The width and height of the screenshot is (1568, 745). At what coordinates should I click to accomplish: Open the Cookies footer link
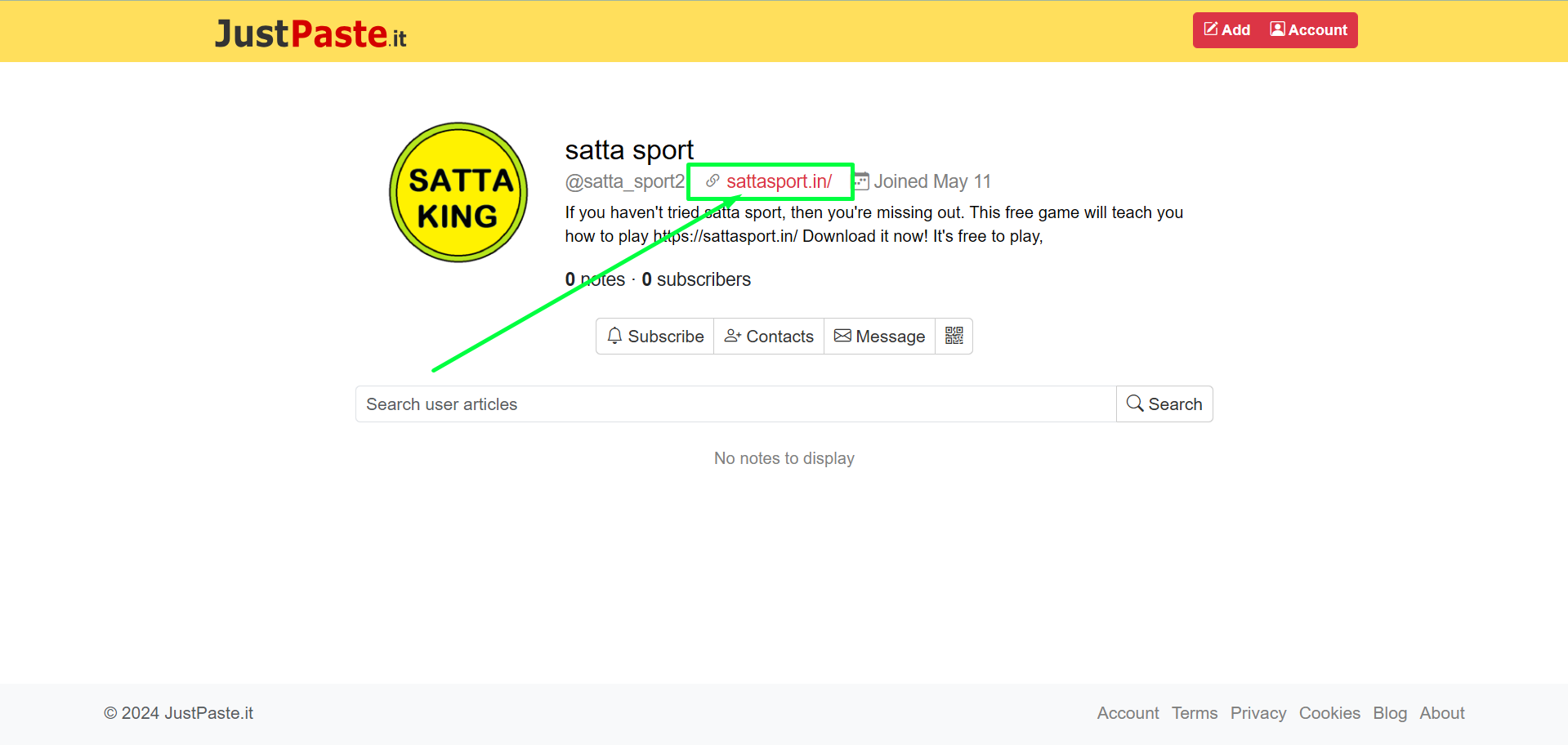[x=1329, y=713]
